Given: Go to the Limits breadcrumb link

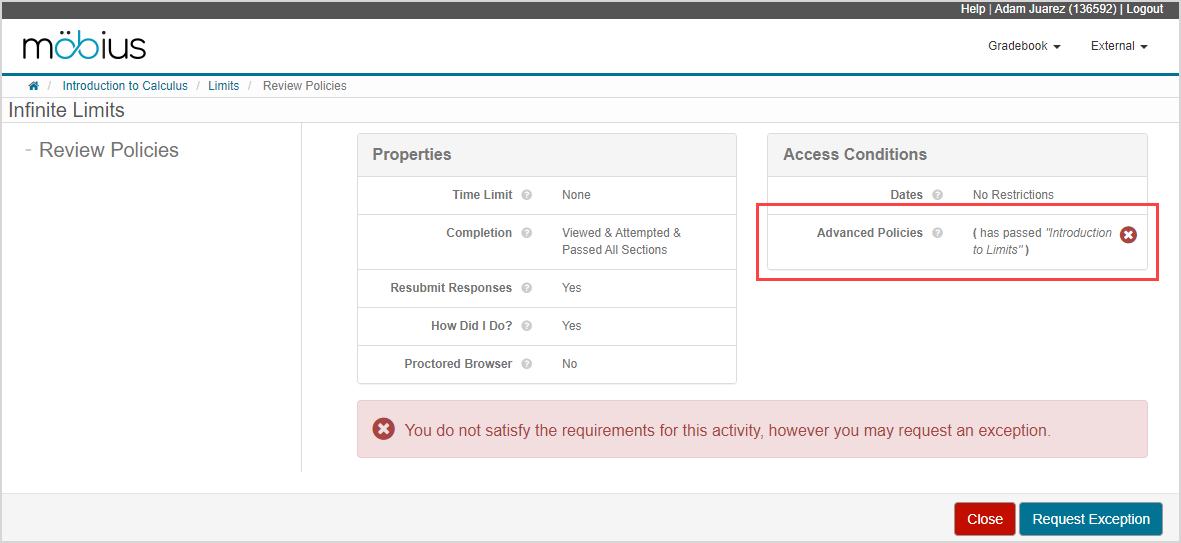Looking at the screenshot, I should point(223,86).
